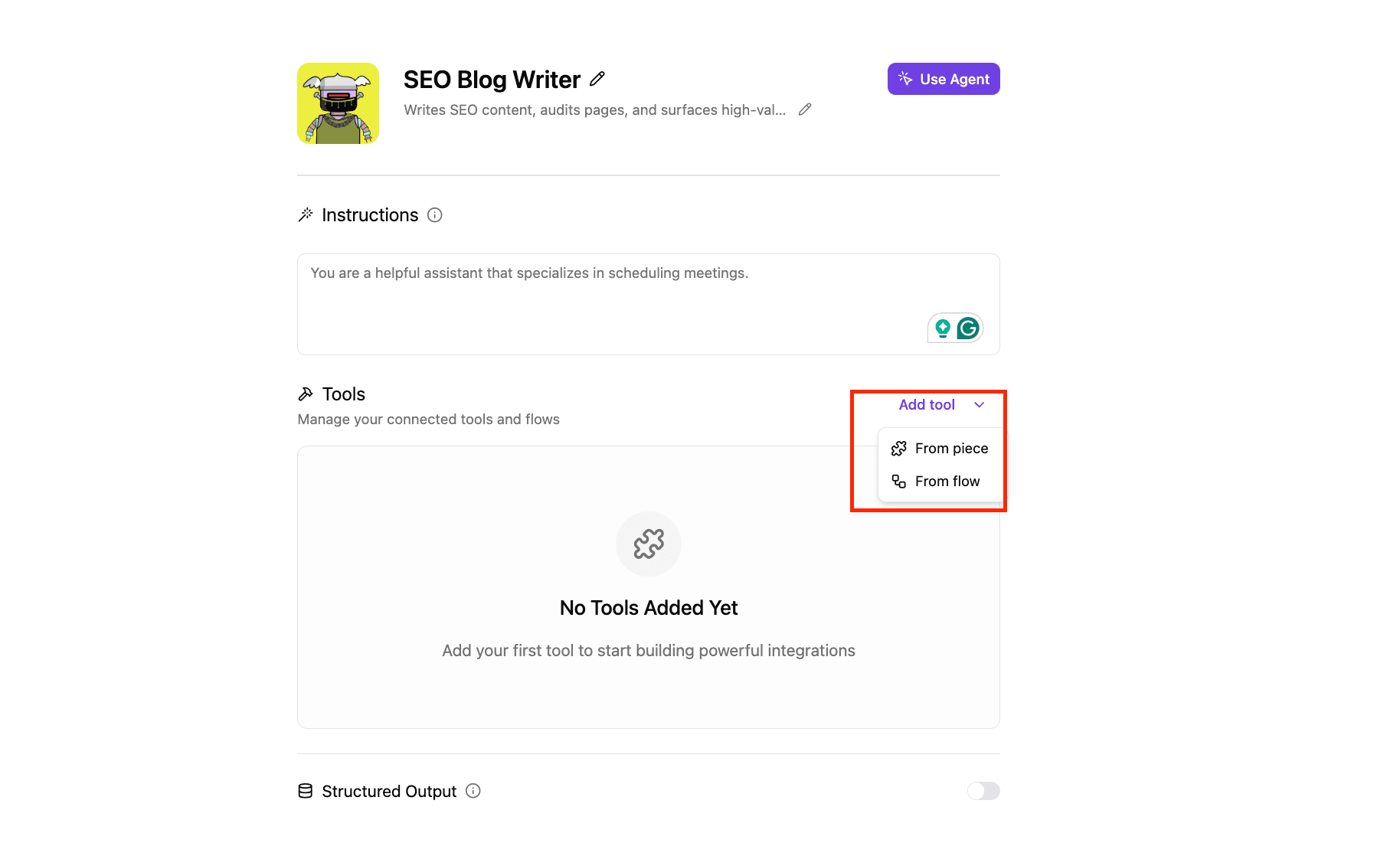
Task: Click the green lightbulb suggestion icon
Action: (943, 328)
